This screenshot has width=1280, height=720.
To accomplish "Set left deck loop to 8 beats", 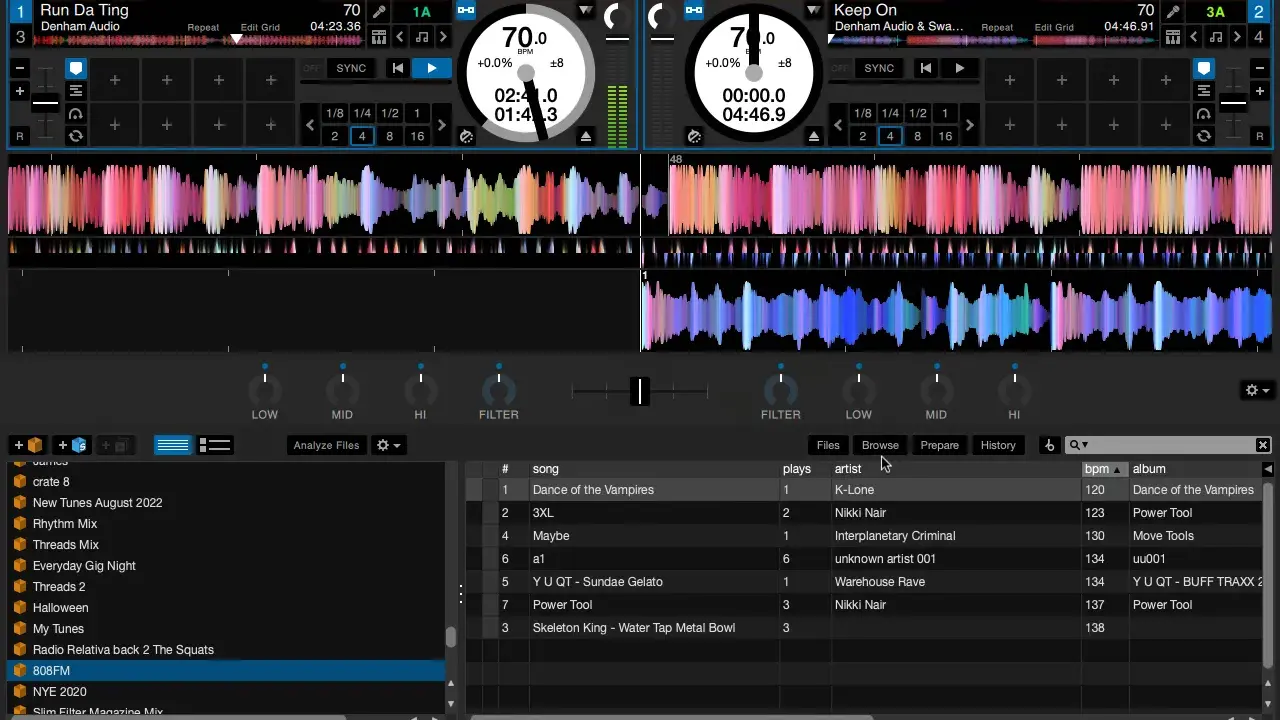I will pos(389,136).
